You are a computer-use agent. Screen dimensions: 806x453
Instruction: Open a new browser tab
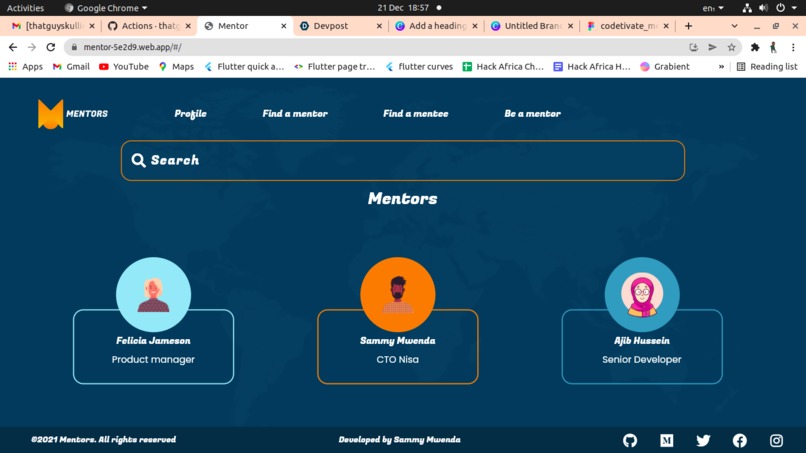(688, 26)
